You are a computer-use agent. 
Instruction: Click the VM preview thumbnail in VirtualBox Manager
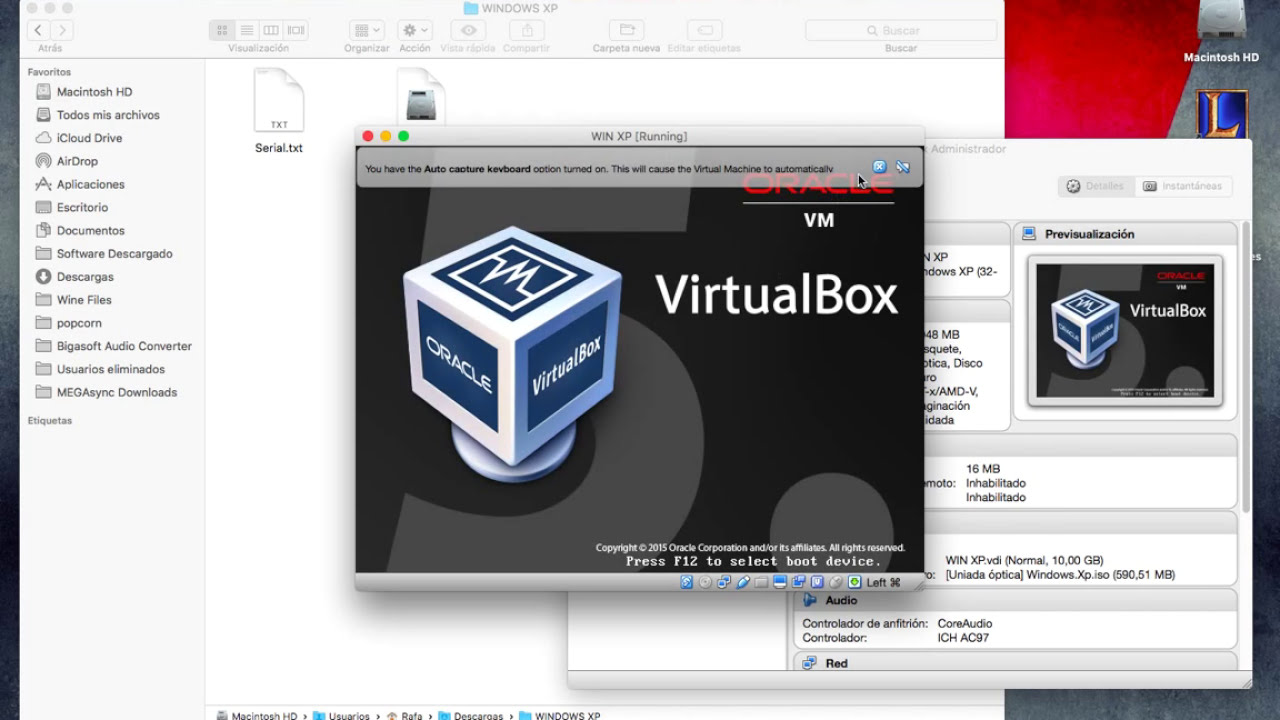point(1125,330)
